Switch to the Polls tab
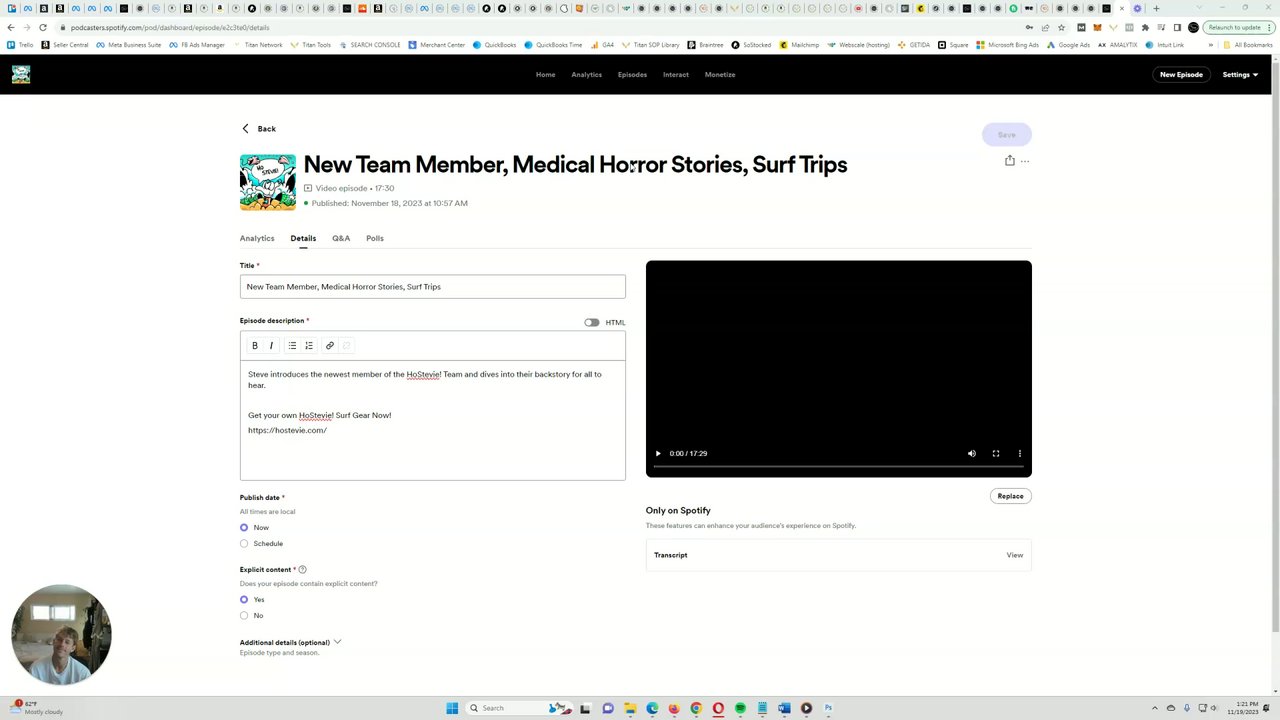The image size is (1280, 720). tap(375, 238)
